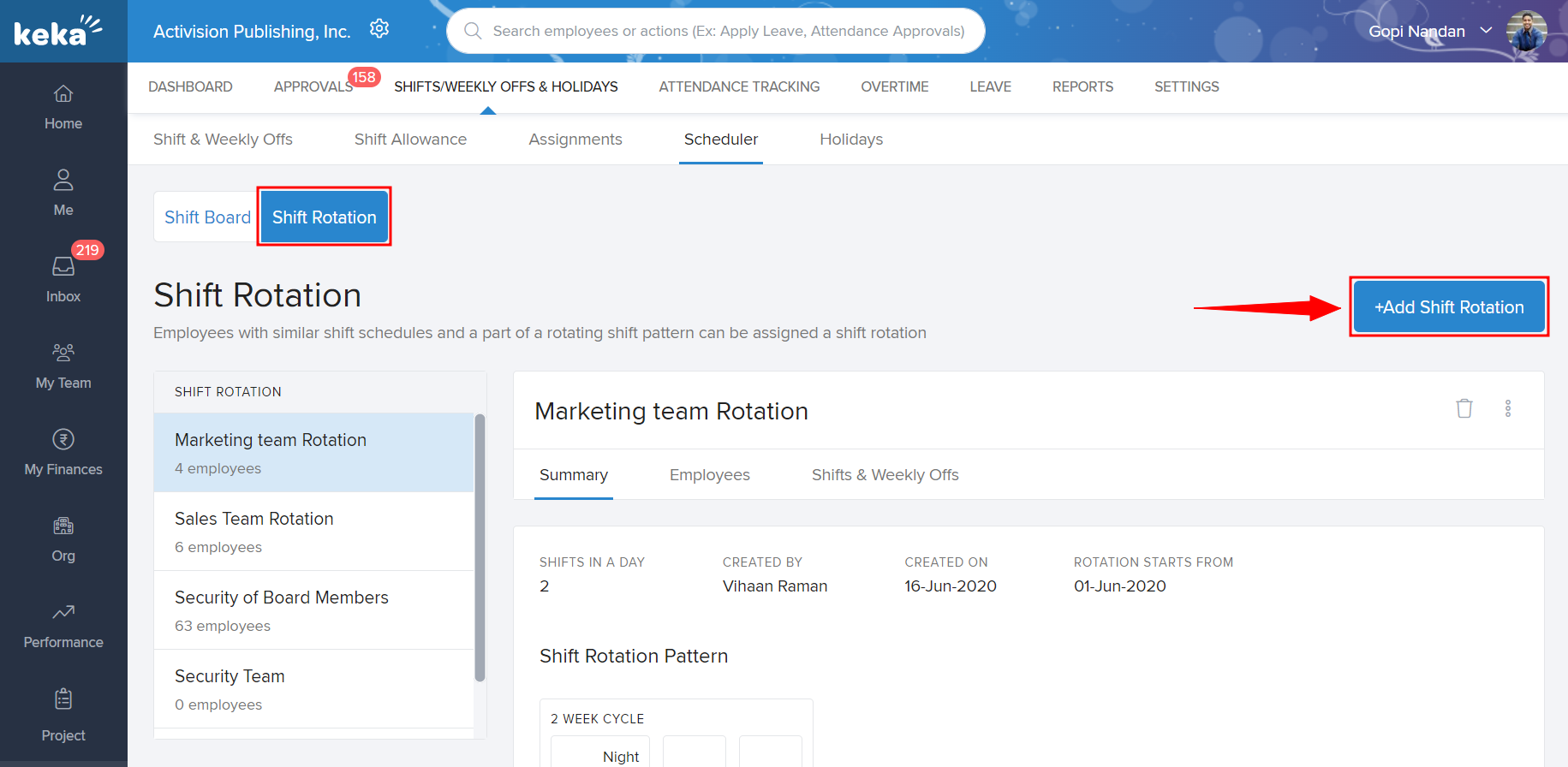Open My Finances section
The image size is (1568, 767).
(x=63, y=452)
